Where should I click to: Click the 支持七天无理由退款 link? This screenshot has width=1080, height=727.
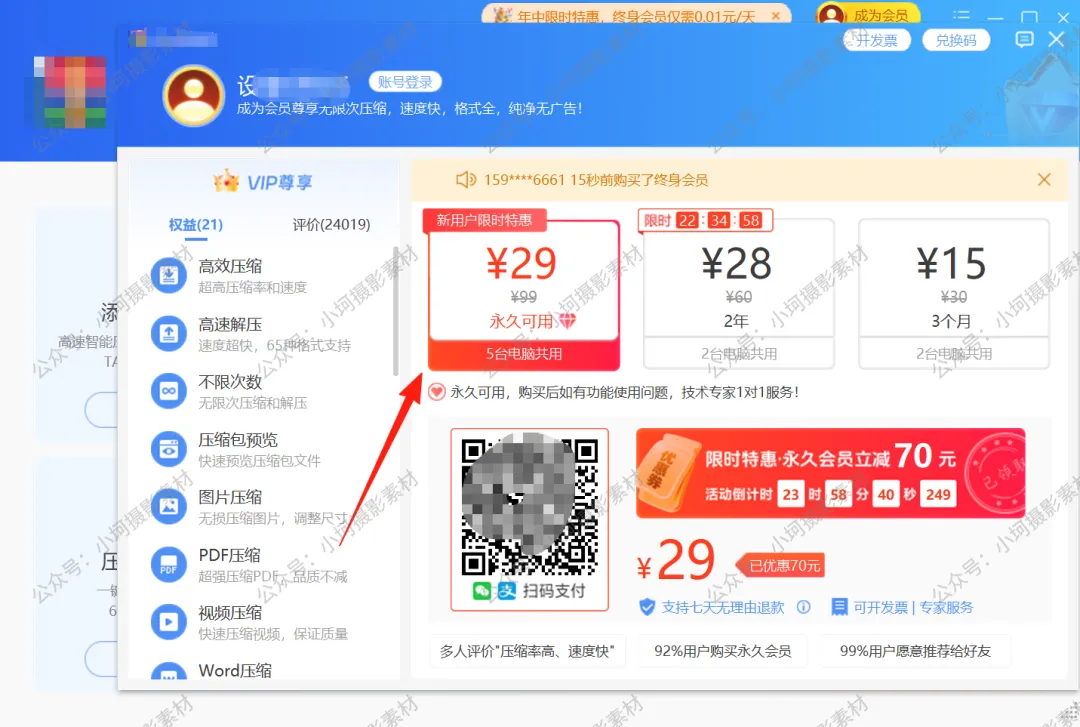click(723, 607)
